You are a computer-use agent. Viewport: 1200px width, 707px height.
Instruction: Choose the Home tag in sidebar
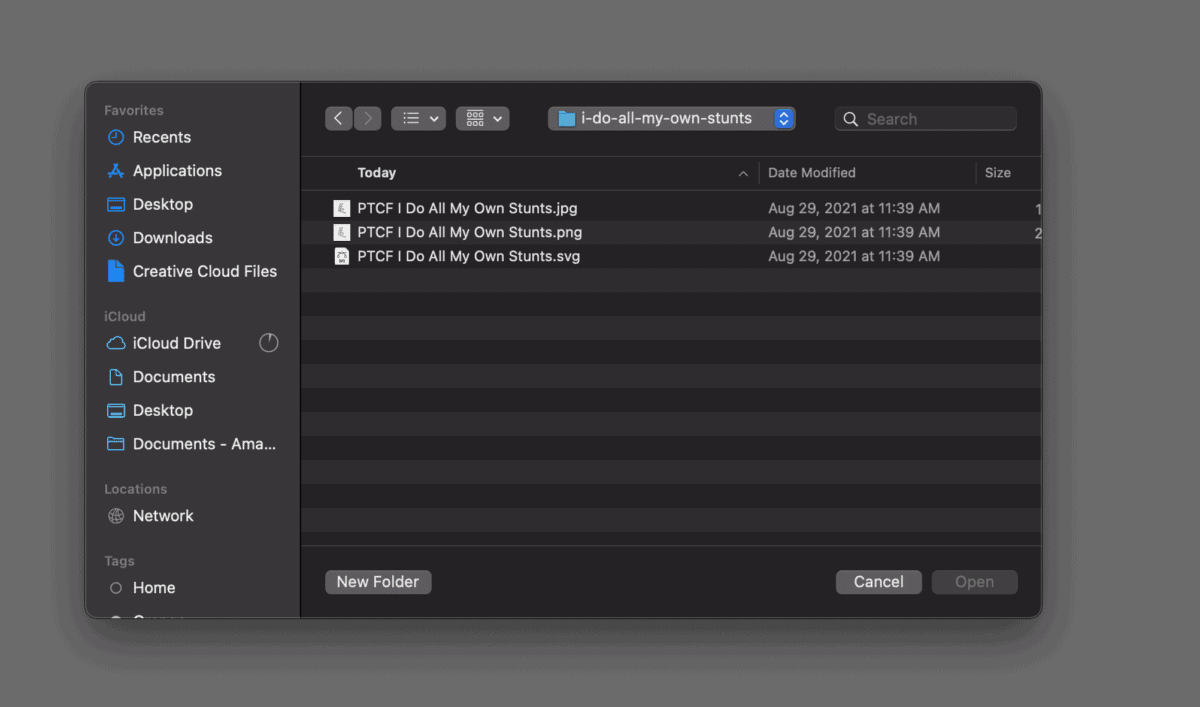[154, 588]
